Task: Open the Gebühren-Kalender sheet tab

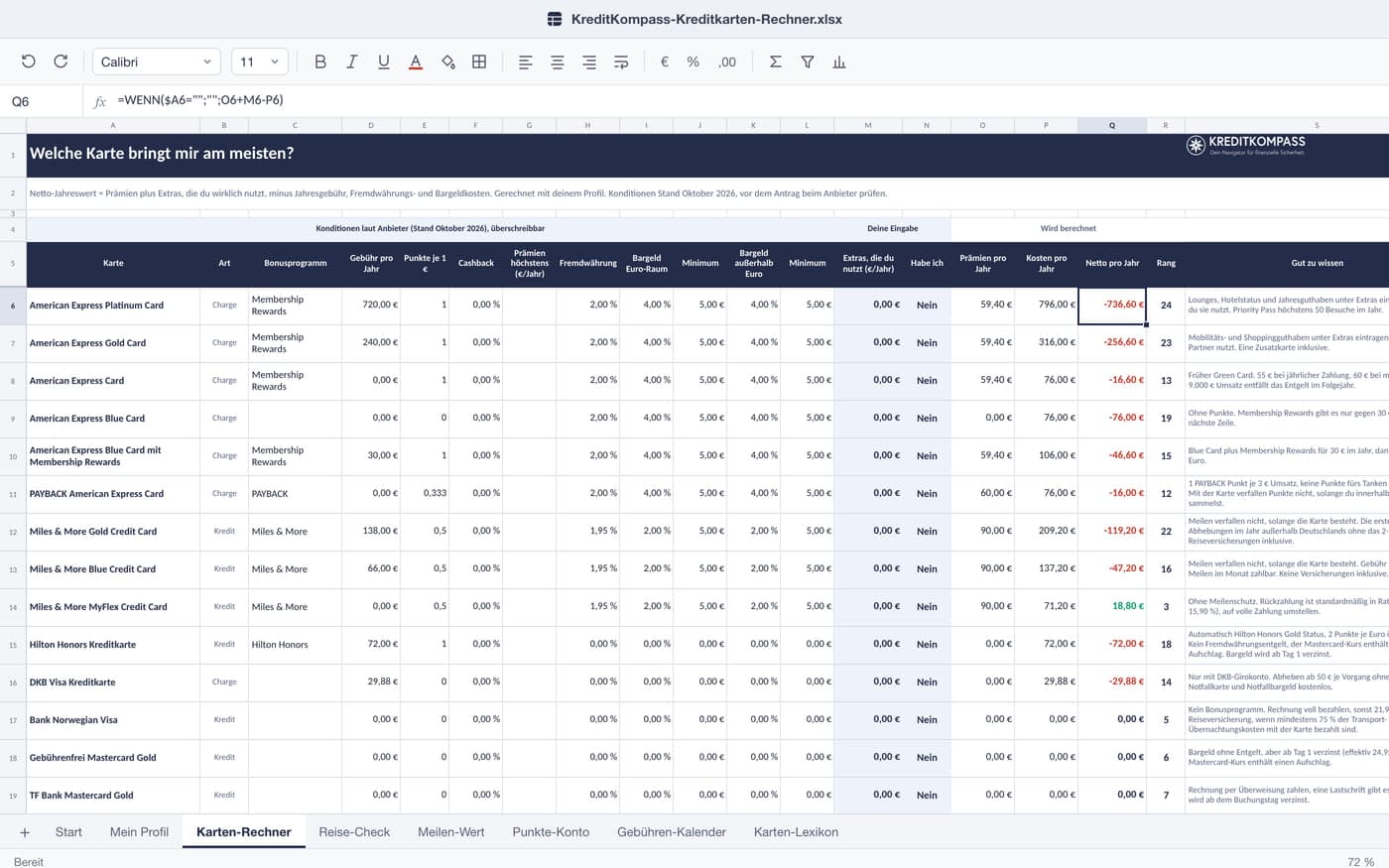Action: [672, 832]
